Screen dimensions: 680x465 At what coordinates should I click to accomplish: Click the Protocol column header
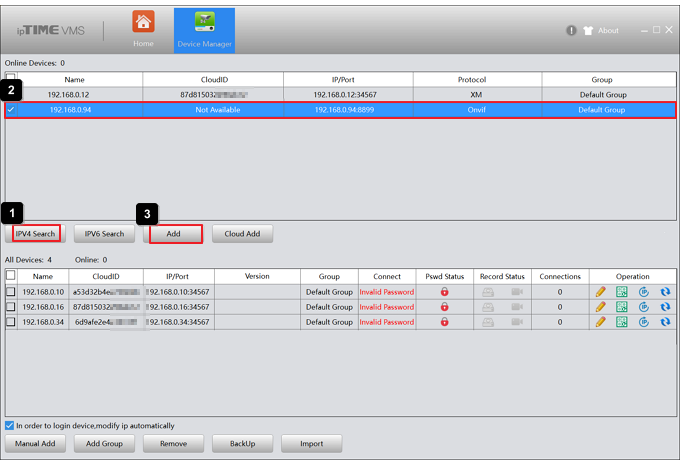(477, 80)
